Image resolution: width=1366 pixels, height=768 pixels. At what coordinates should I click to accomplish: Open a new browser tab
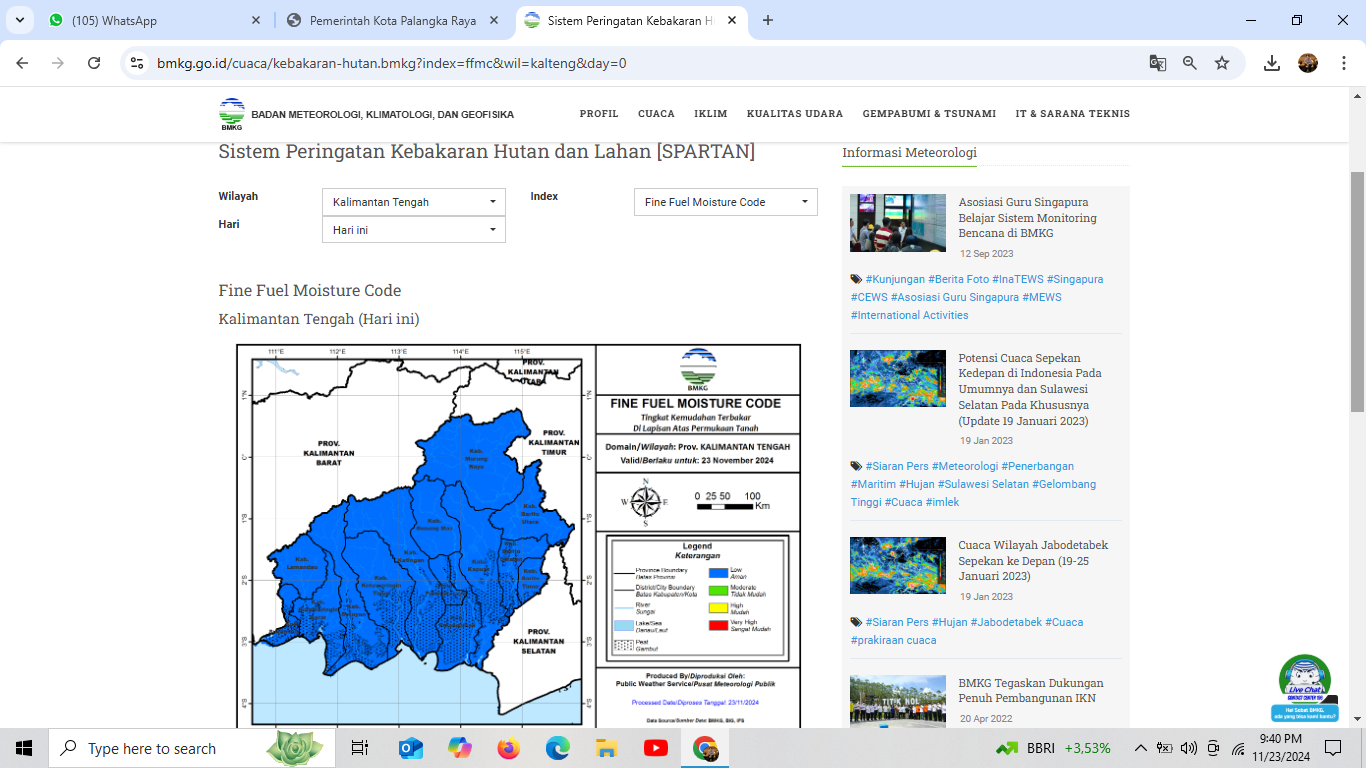pyautogui.click(x=768, y=20)
